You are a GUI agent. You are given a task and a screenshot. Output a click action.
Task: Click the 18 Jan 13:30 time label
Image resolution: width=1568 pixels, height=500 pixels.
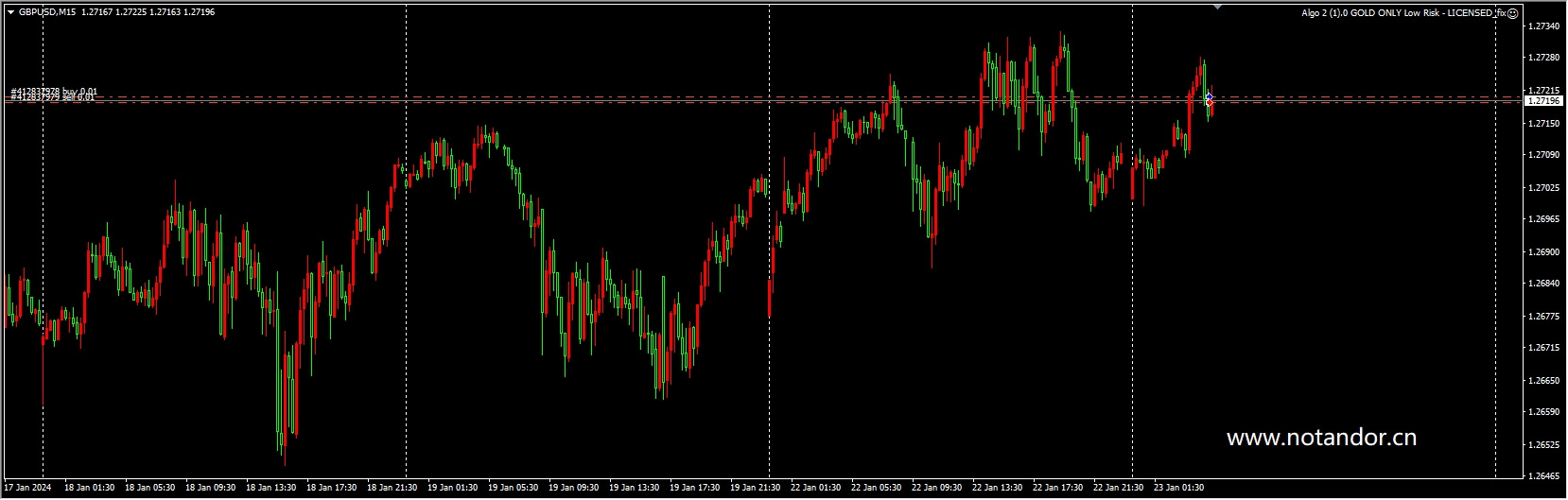click(x=270, y=488)
